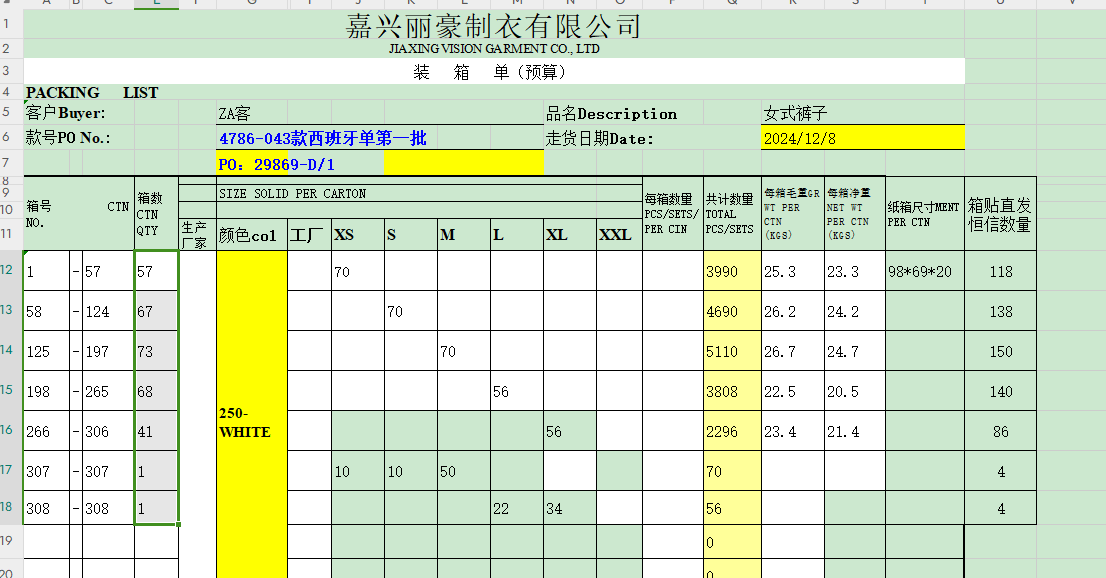
Task: Click the 女式裤子 description cell
Action: pos(795,114)
